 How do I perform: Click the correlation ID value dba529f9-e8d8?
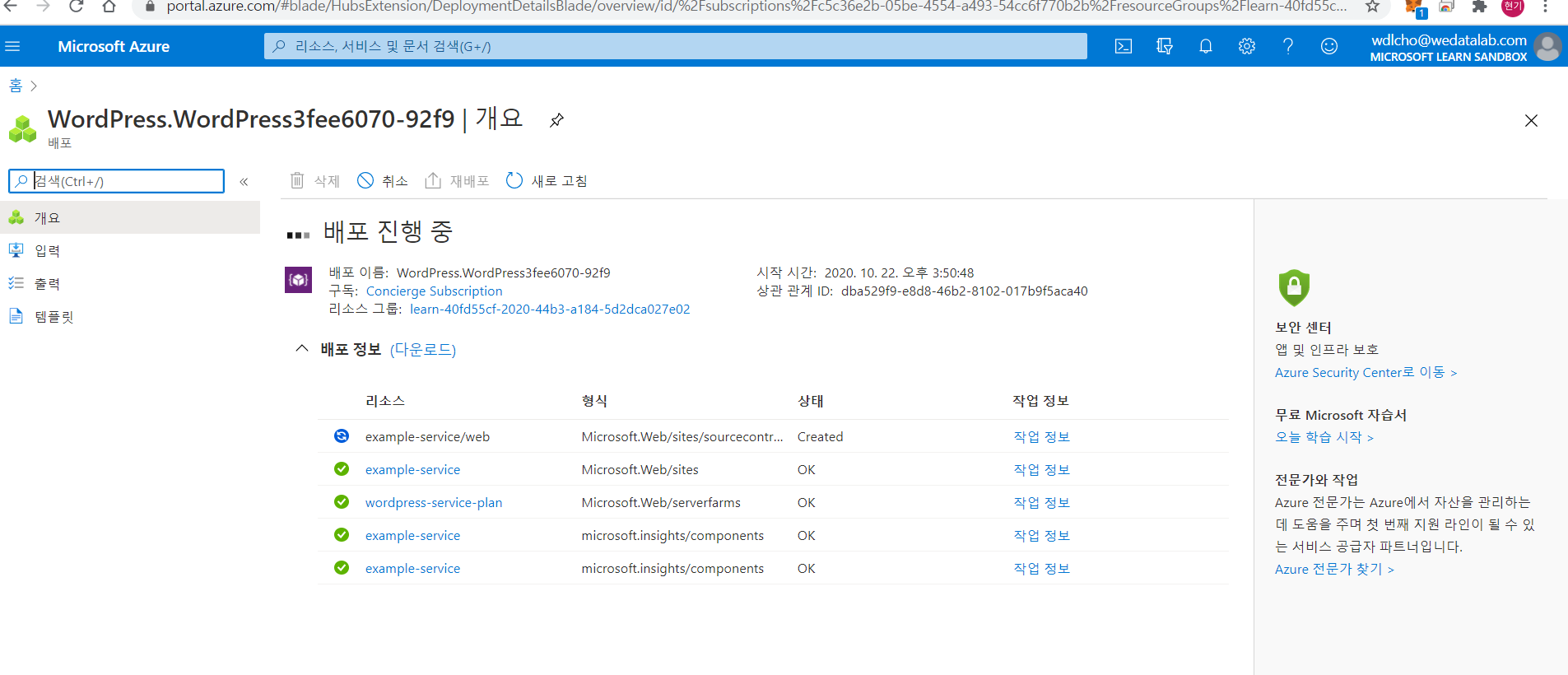point(964,291)
